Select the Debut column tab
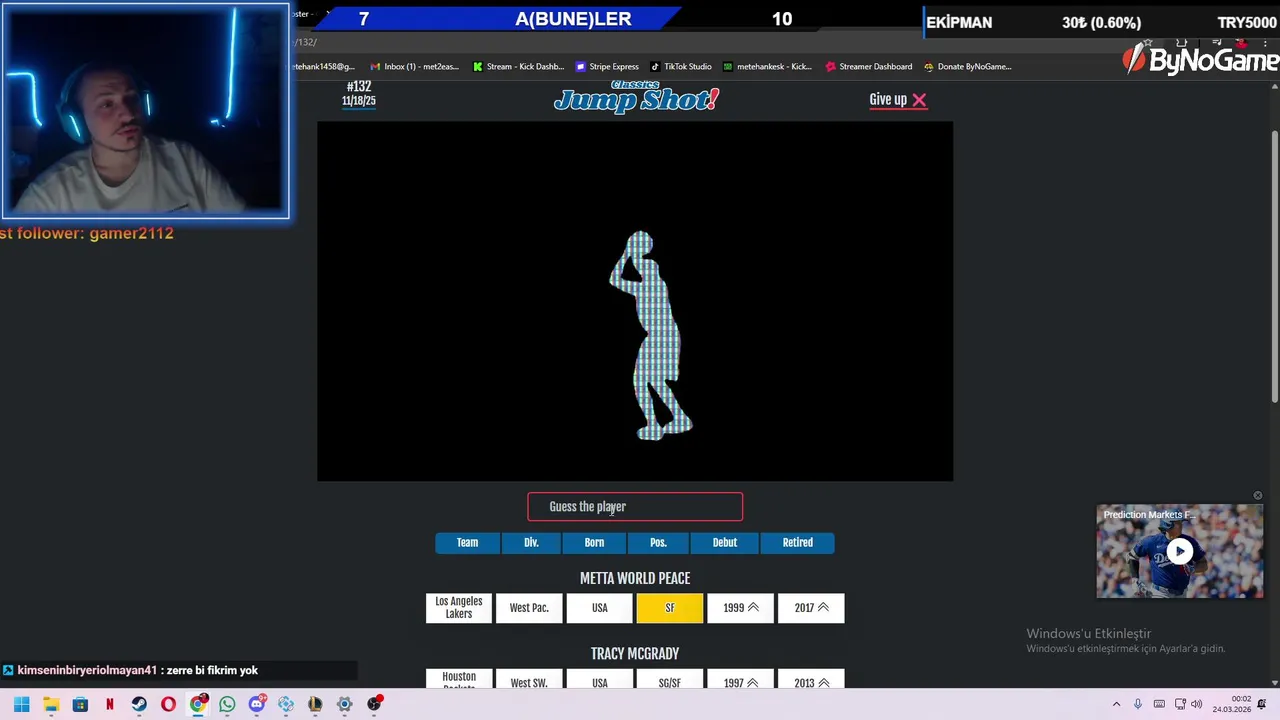 [x=725, y=542]
